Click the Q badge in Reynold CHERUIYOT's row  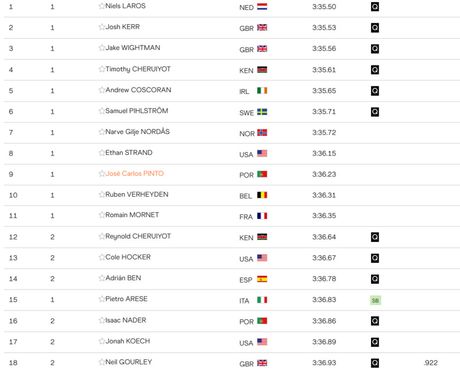coord(375,237)
